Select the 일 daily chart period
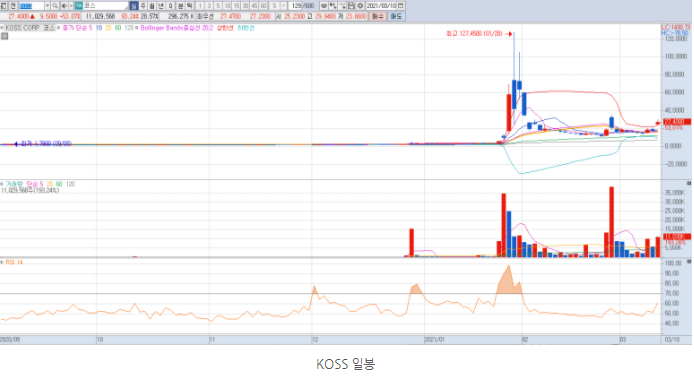The height and width of the screenshot is (382, 694). coord(134,6)
